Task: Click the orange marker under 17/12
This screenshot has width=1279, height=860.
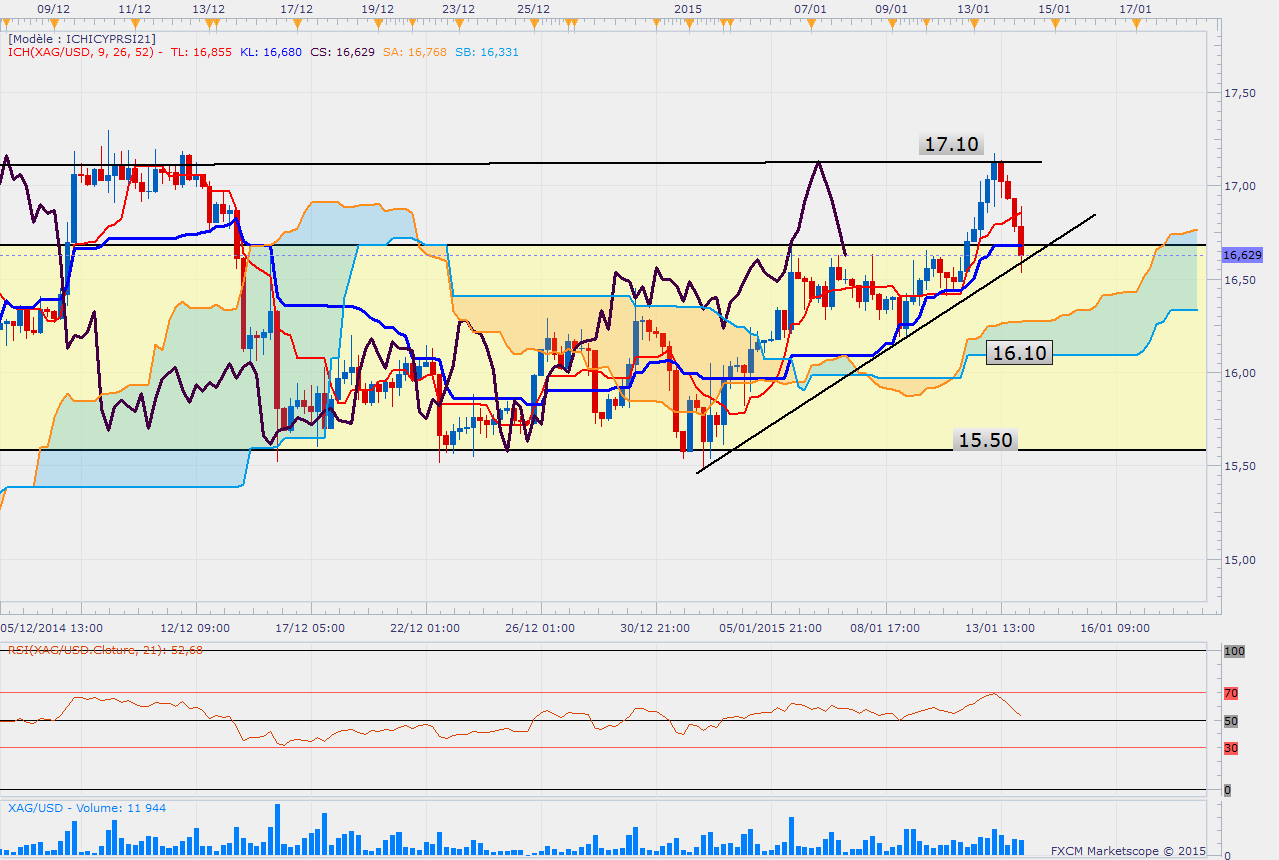Action: coord(298,20)
